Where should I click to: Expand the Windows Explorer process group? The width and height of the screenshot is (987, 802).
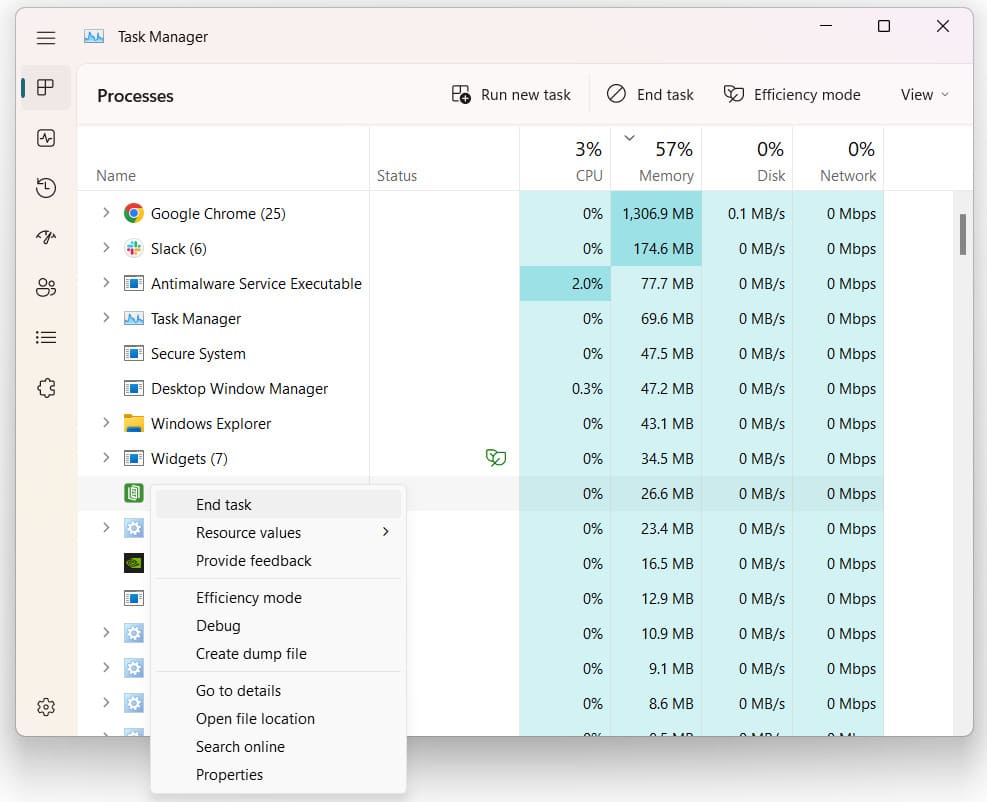click(106, 422)
